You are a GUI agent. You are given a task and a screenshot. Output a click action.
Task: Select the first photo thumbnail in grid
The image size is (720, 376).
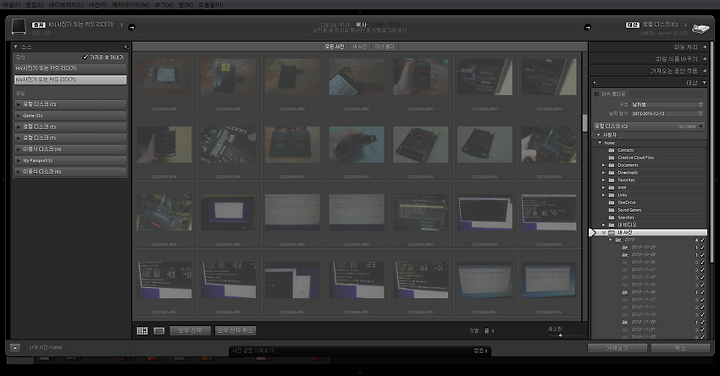[164, 77]
